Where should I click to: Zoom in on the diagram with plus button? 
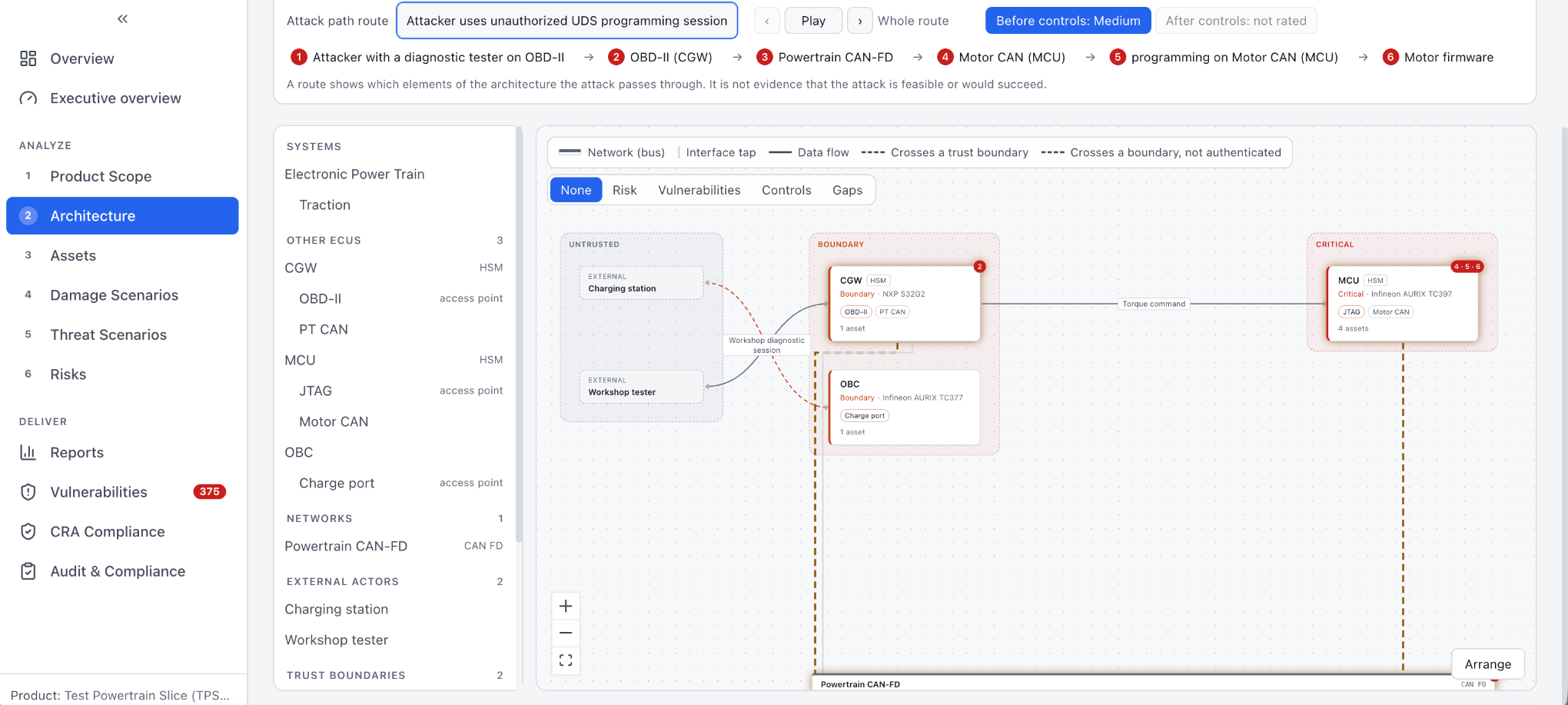[x=566, y=606]
